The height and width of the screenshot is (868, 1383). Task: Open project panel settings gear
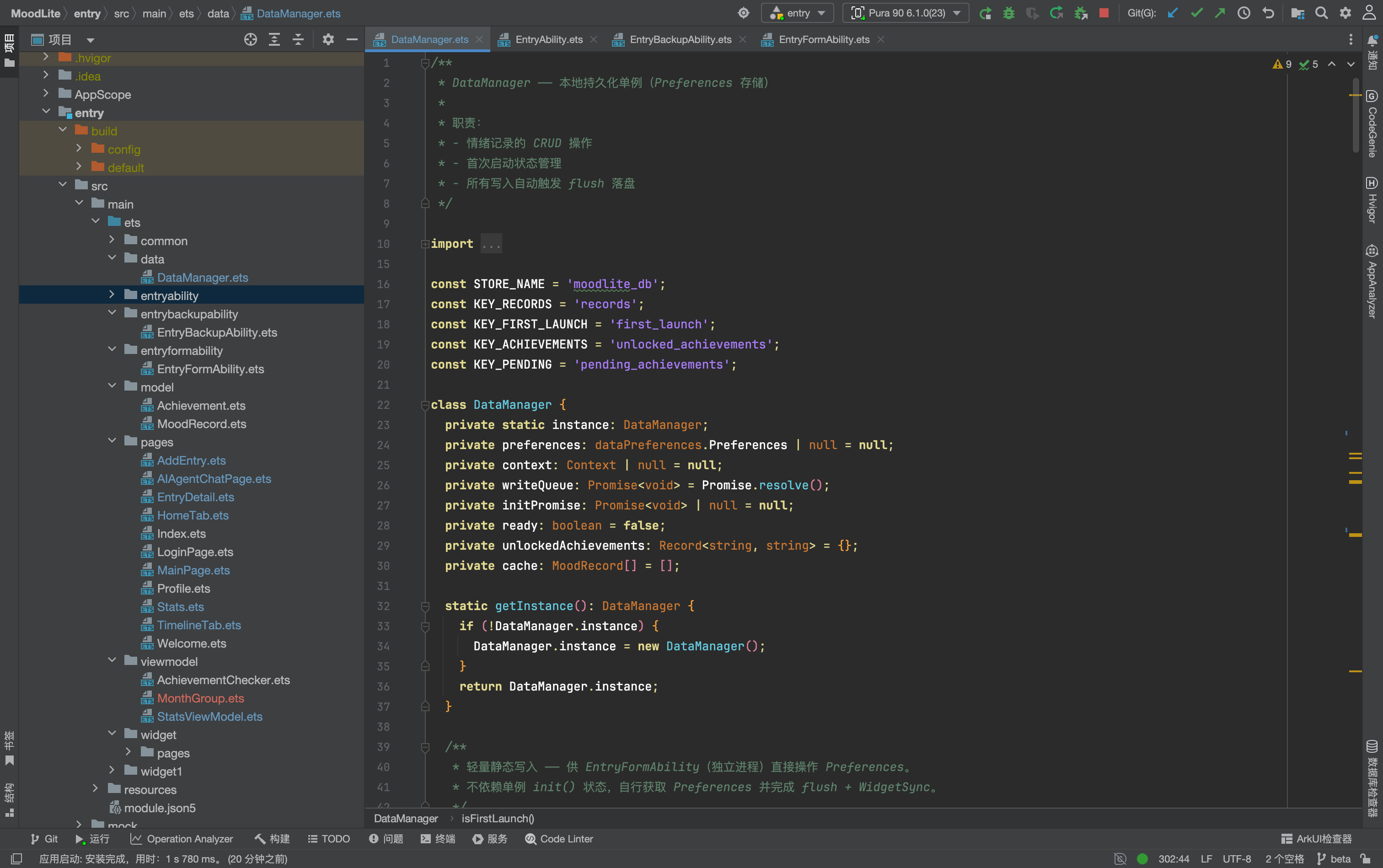328,39
